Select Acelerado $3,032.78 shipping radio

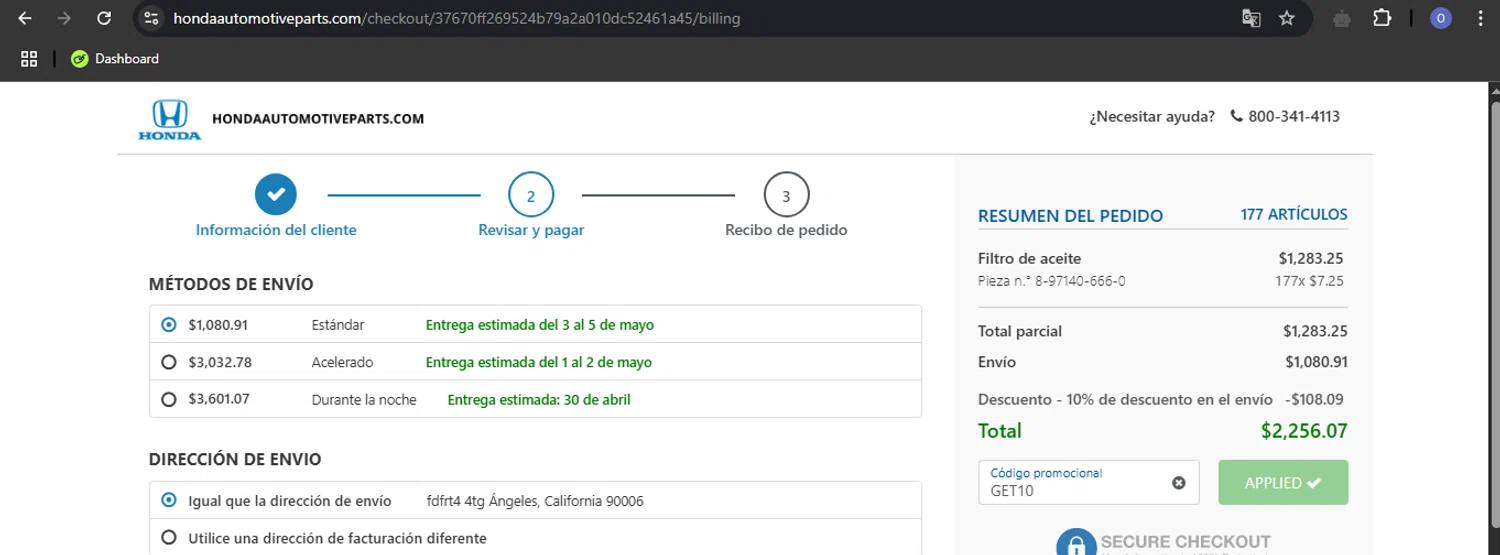coord(168,362)
